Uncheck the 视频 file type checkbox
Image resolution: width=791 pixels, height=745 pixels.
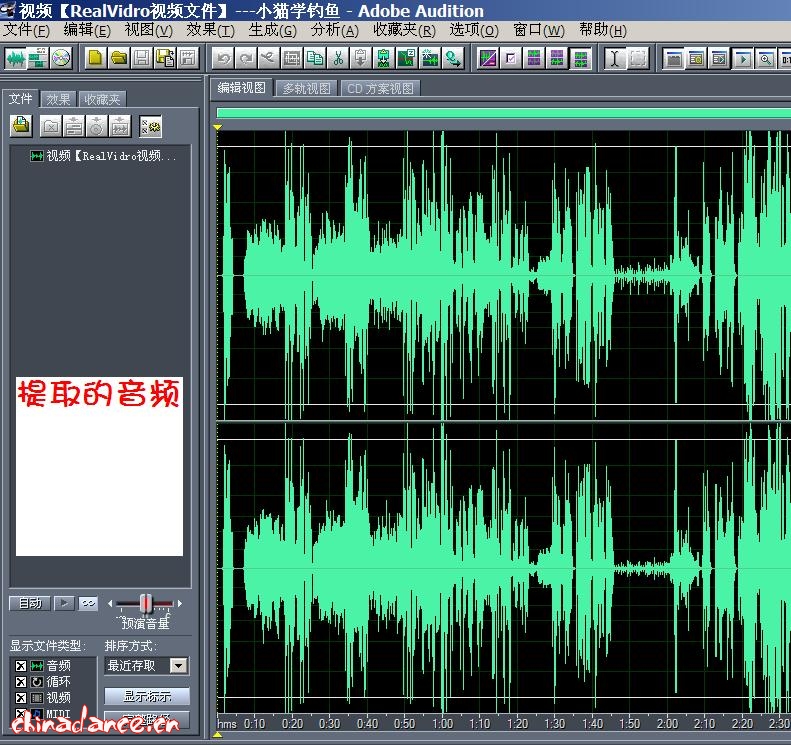pos(21,698)
